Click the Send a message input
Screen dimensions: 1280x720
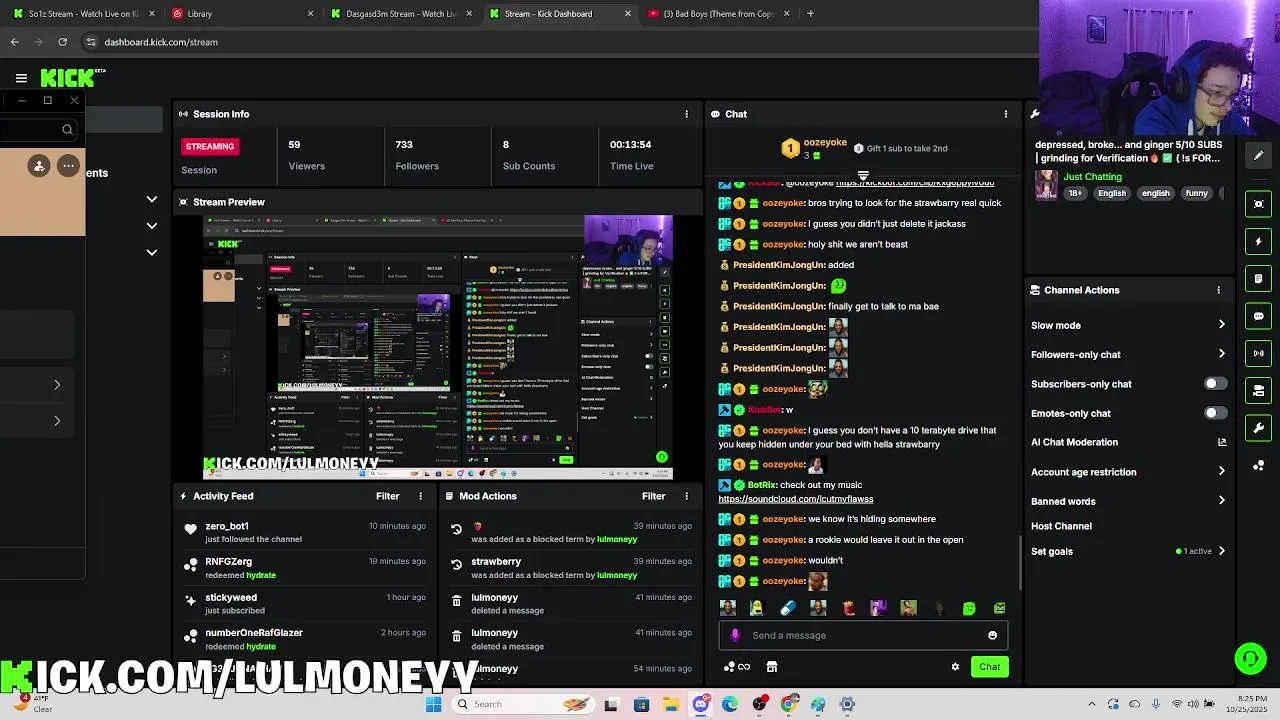(862, 635)
